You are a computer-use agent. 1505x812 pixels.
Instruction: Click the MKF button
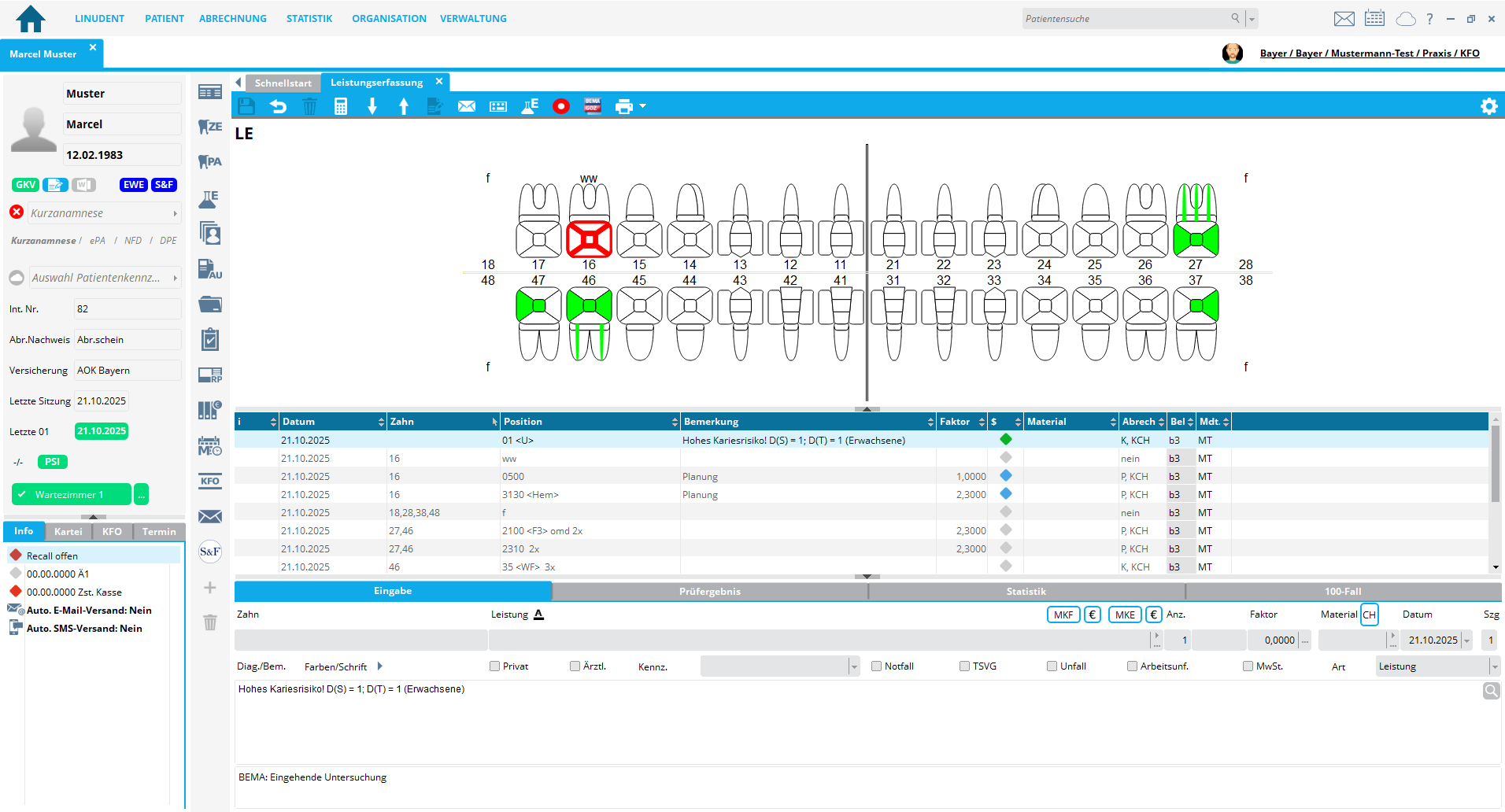(1063, 615)
